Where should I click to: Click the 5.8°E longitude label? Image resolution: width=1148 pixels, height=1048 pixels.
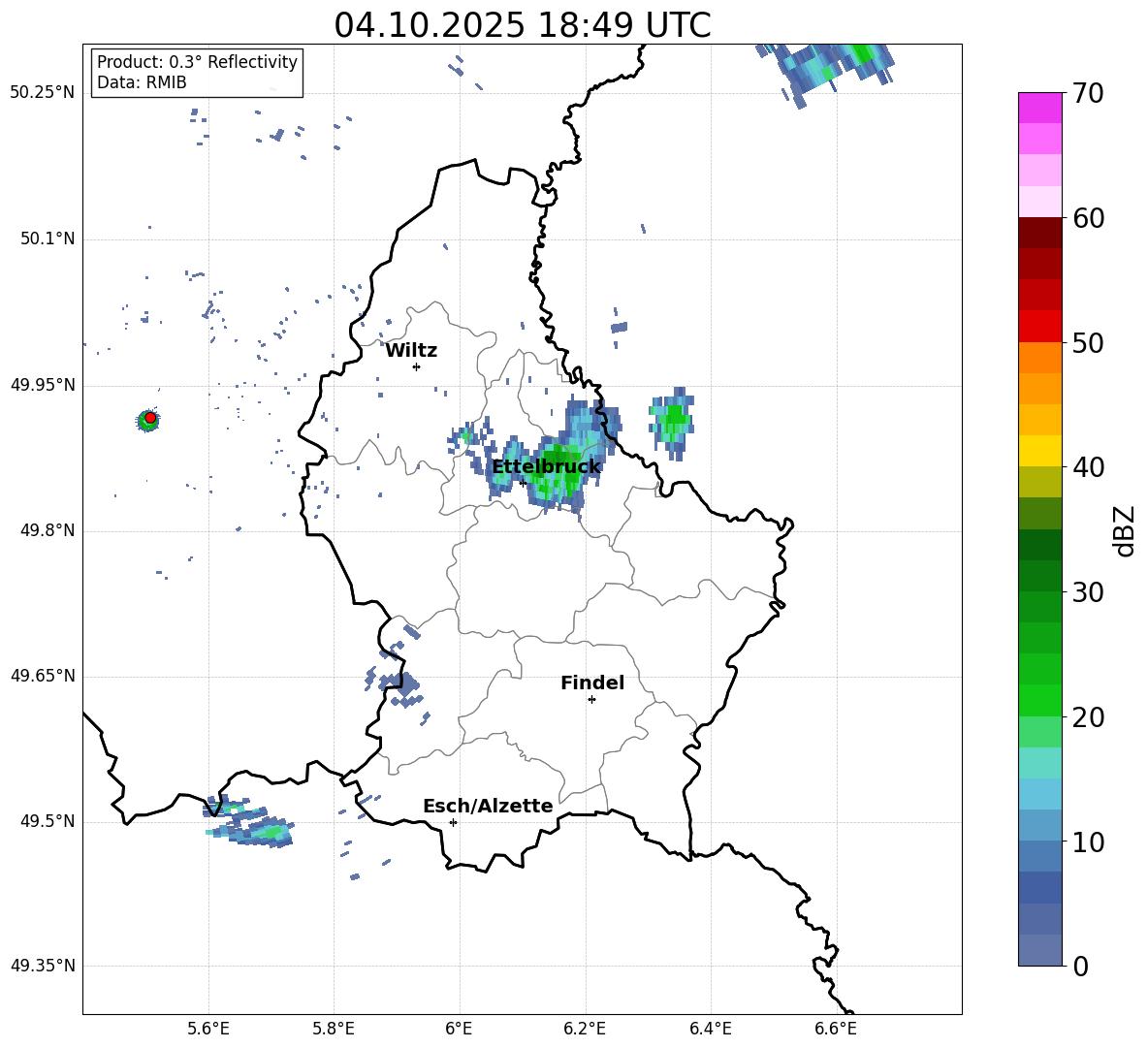pos(334,1029)
